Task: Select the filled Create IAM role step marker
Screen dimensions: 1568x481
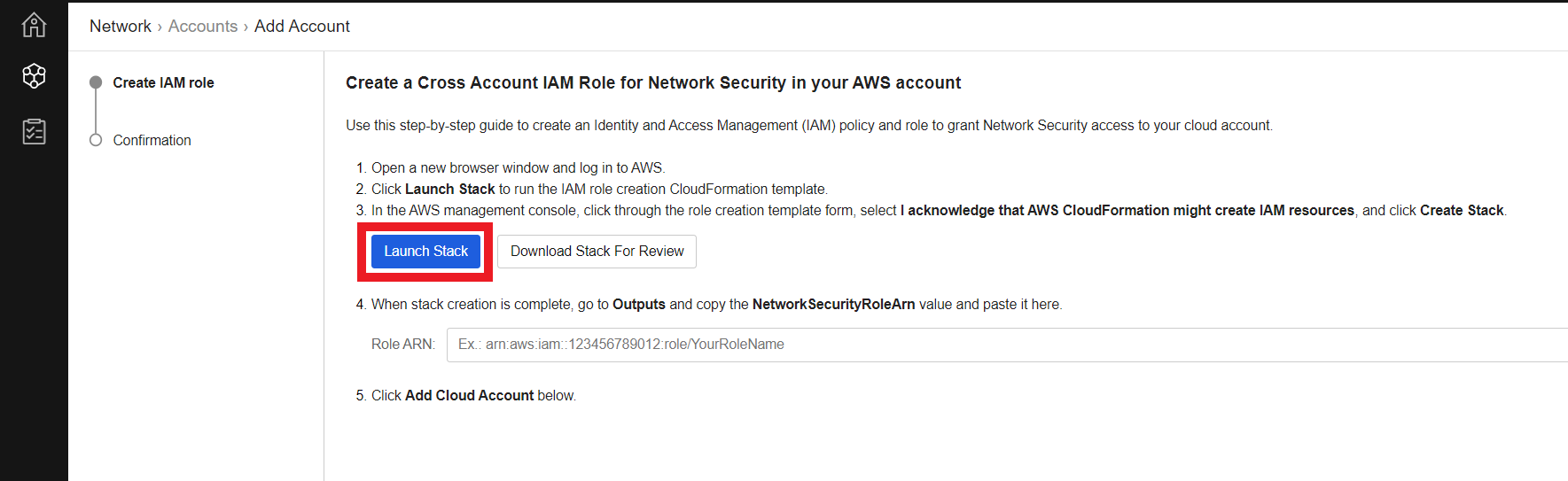Action: tap(96, 82)
